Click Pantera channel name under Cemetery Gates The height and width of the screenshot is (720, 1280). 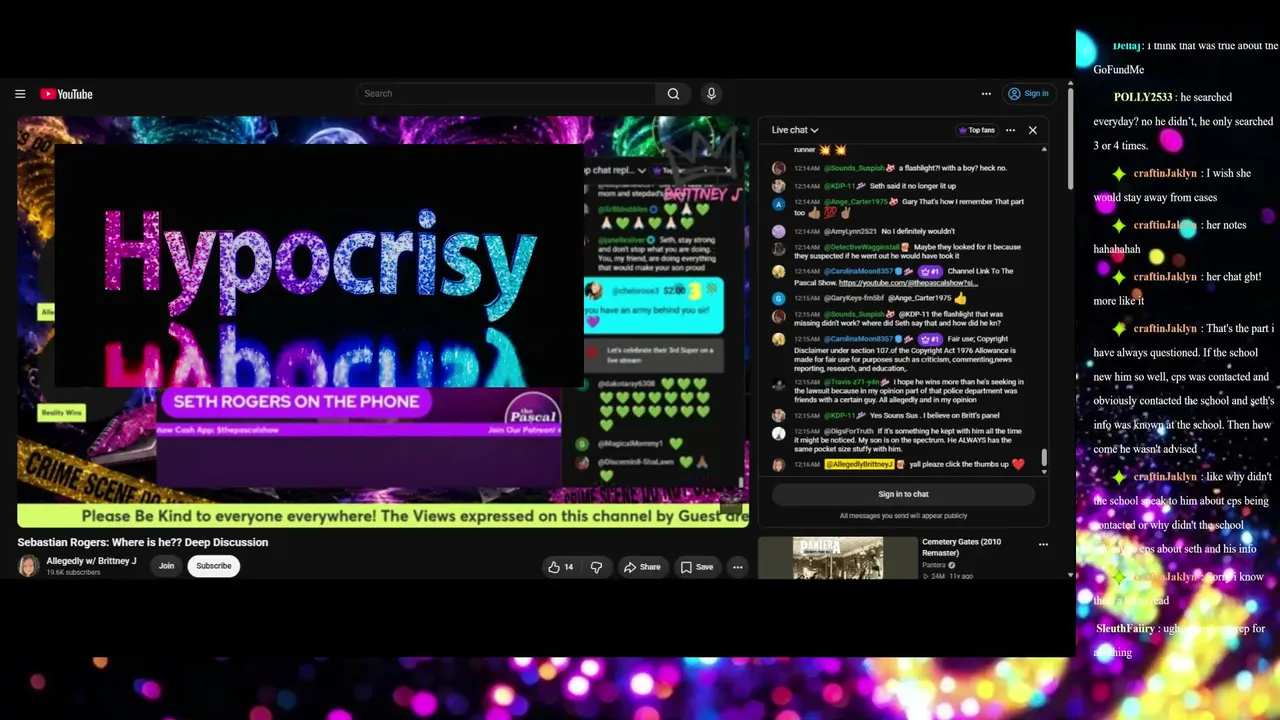934,565
